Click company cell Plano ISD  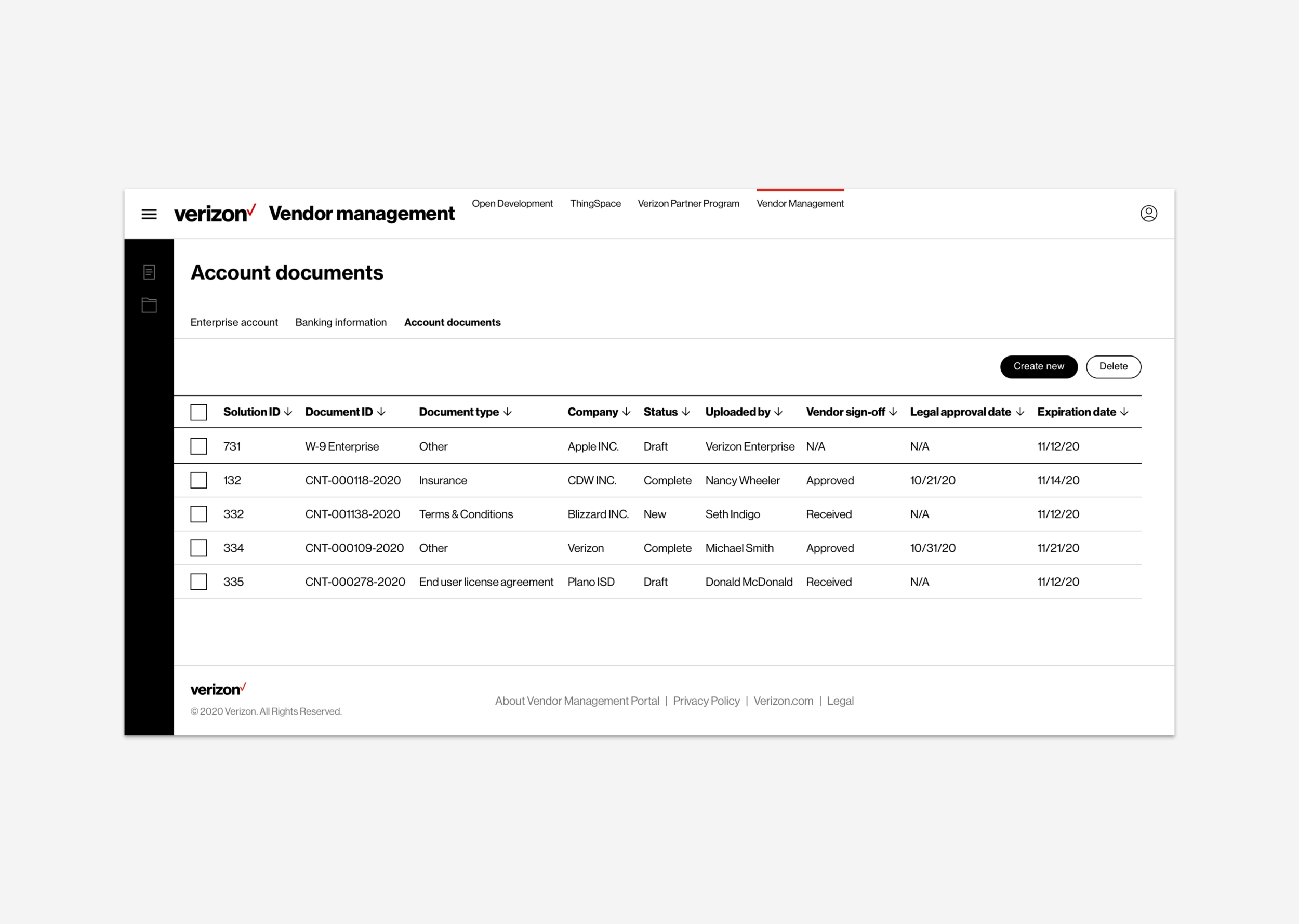(x=591, y=582)
